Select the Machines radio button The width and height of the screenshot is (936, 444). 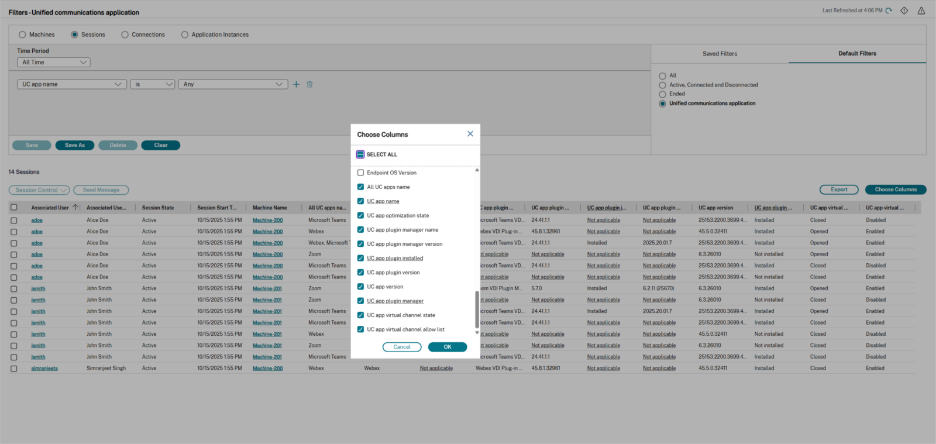coord(24,34)
